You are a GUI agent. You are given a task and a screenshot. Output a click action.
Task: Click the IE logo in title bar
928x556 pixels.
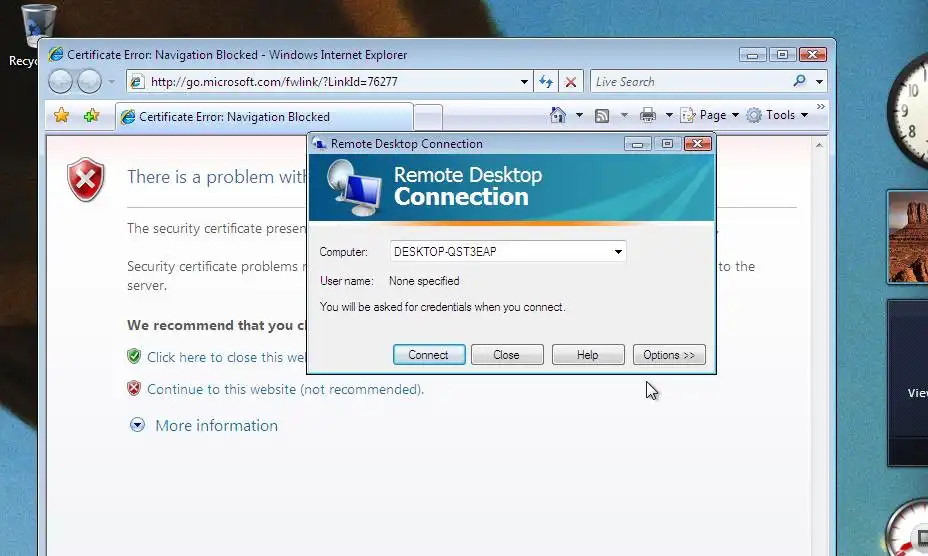click(56, 54)
